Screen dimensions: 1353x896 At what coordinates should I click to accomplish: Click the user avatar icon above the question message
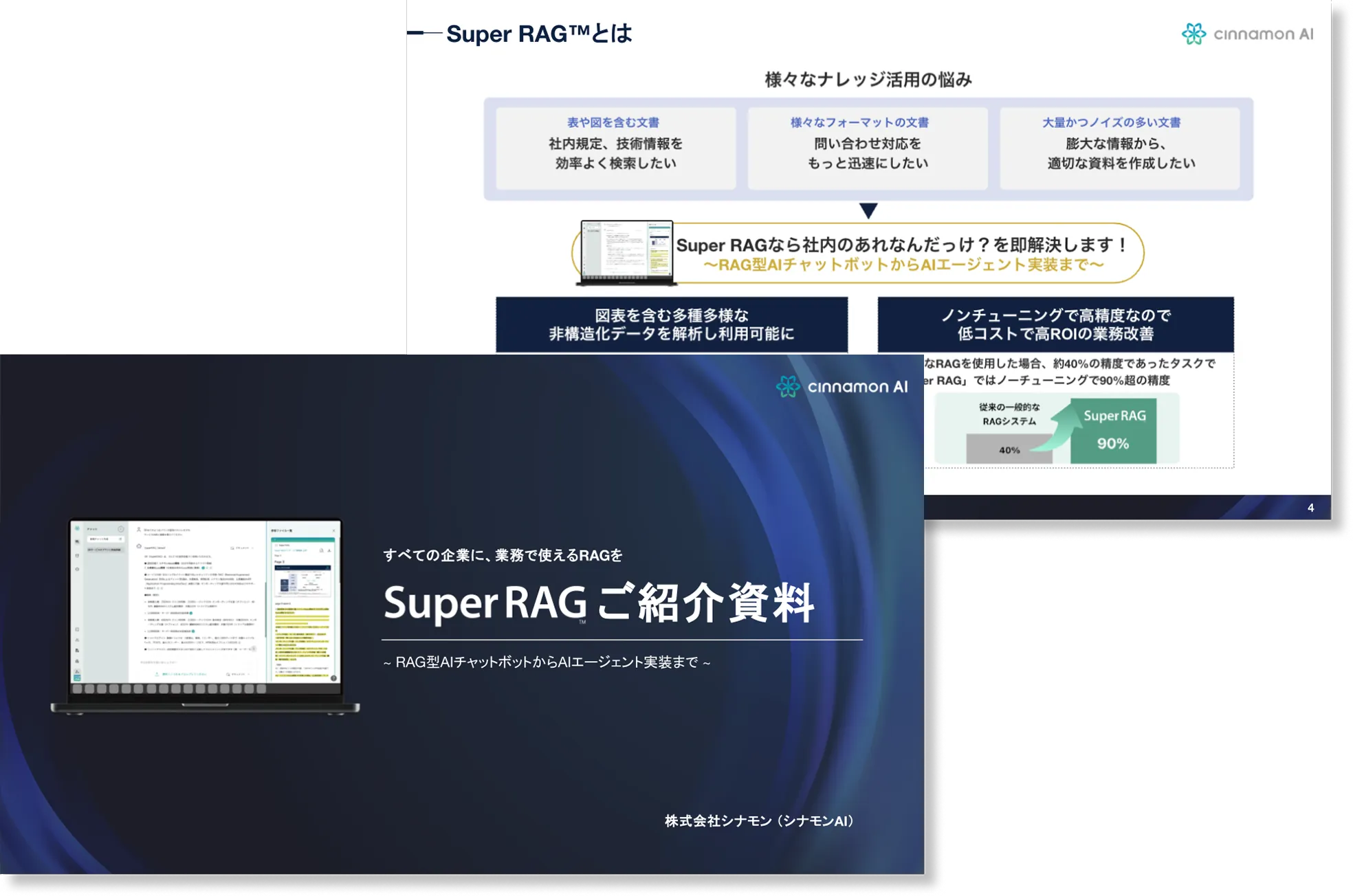[138, 530]
